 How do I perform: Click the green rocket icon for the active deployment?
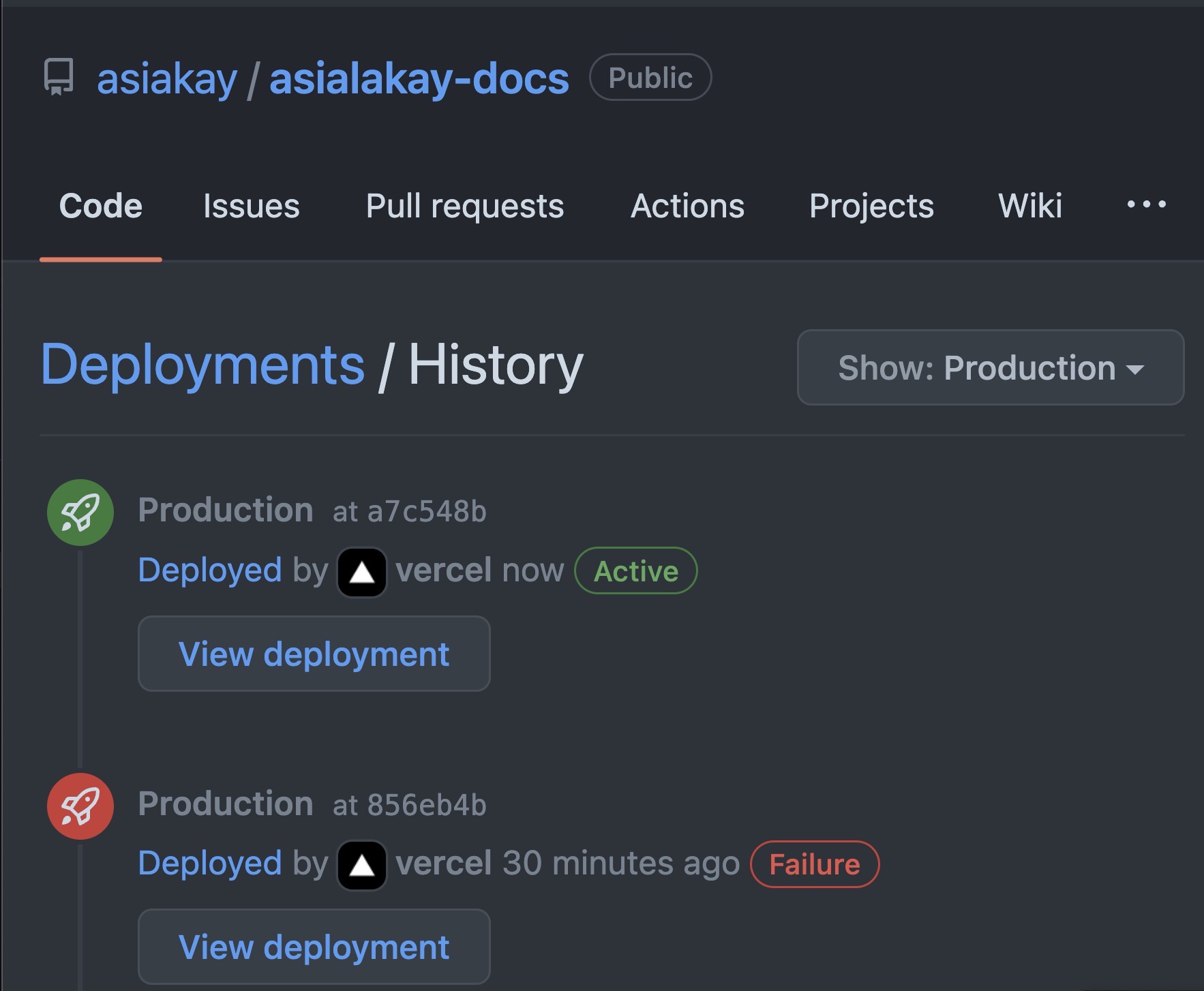[x=80, y=512]
